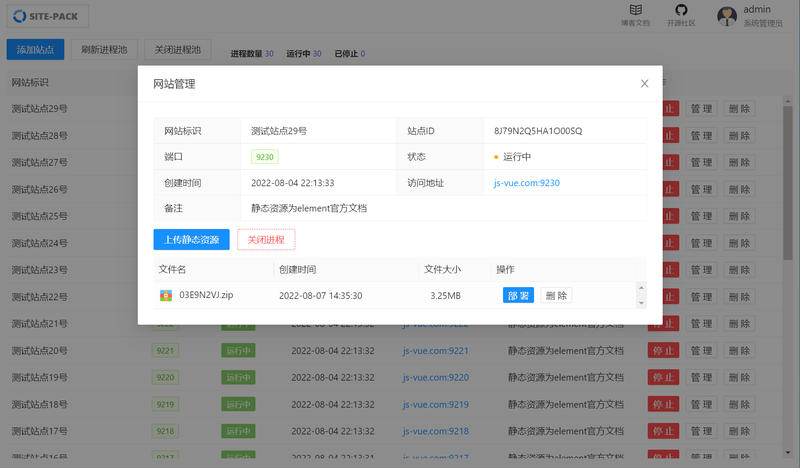Click the 网站标识 table column header

30,83
